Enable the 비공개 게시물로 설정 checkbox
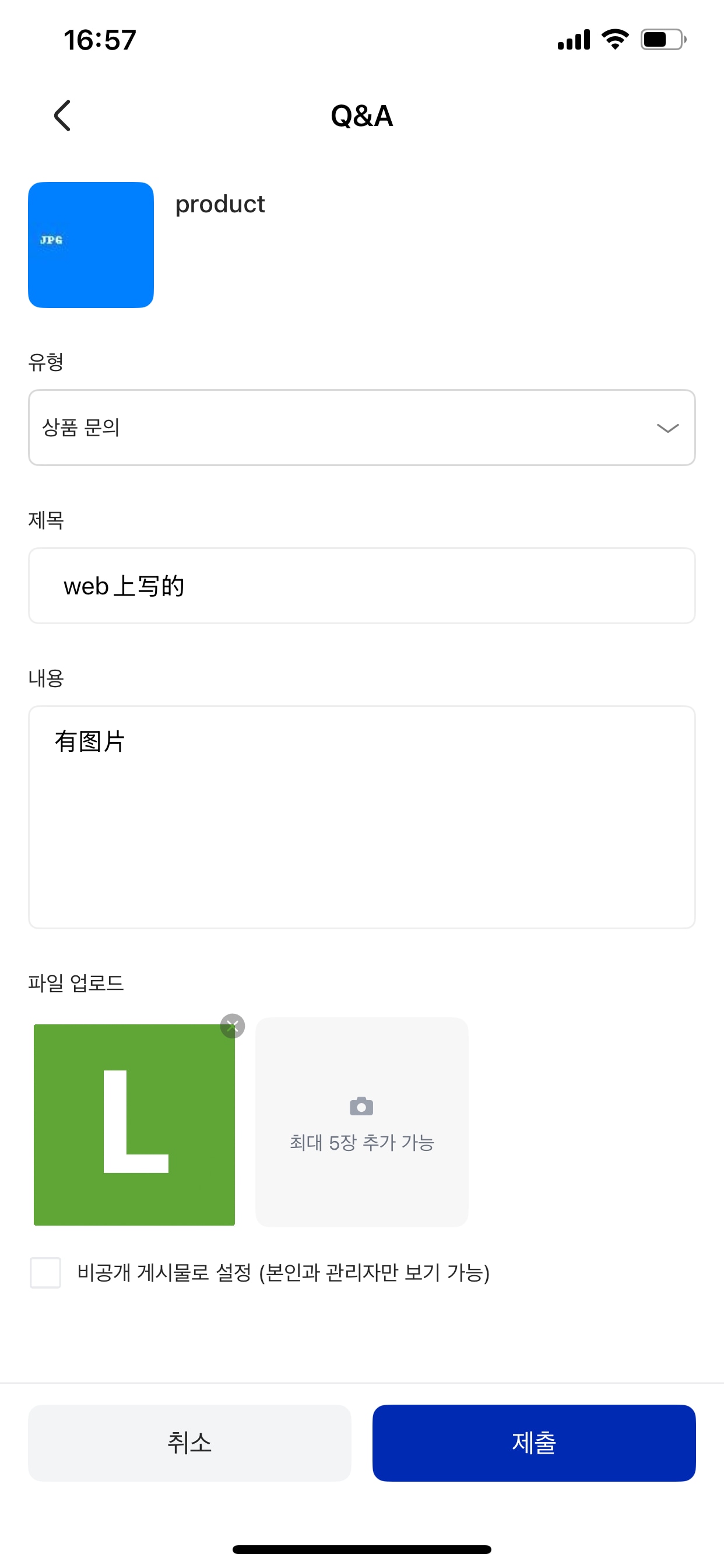 tap(45, 1272)
